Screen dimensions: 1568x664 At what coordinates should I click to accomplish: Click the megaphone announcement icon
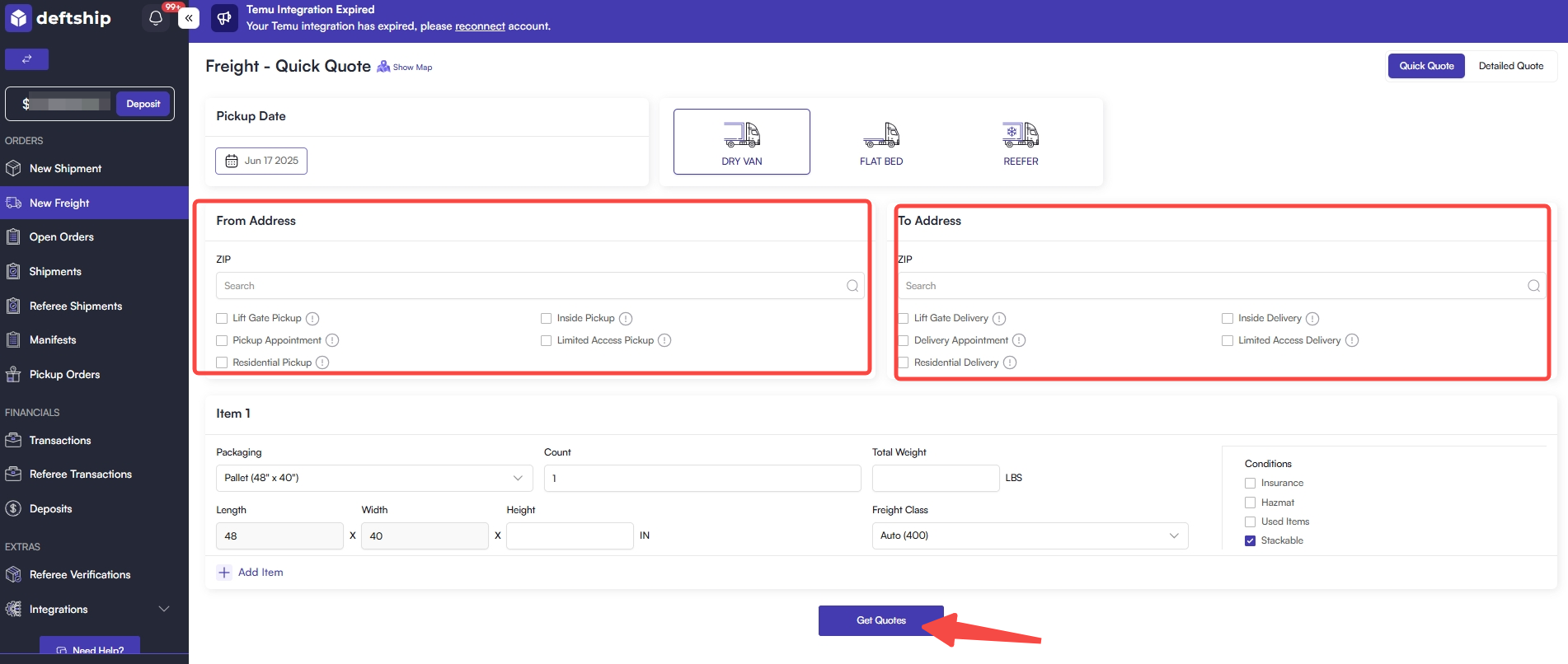tap(224, 18)
